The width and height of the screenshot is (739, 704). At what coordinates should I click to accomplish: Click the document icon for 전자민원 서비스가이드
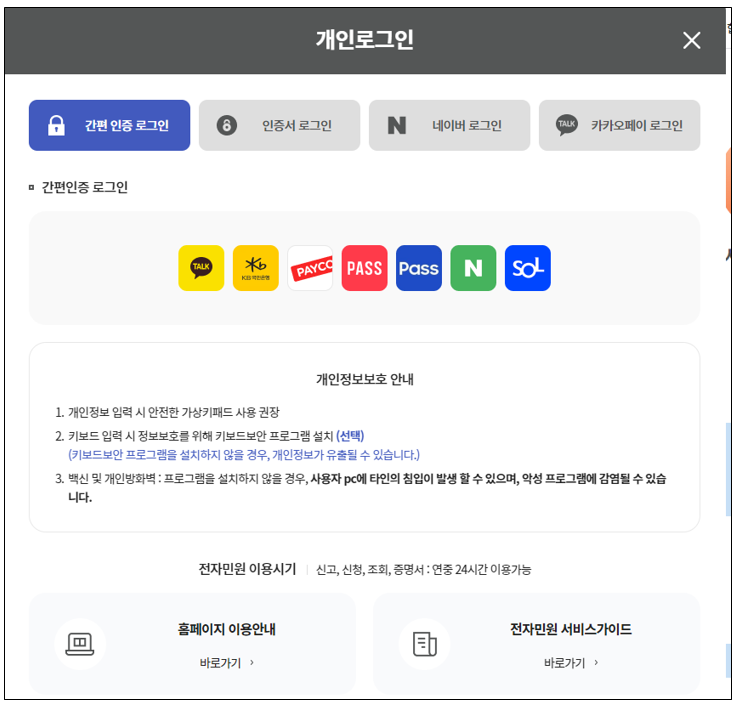(x=425, y=644)
